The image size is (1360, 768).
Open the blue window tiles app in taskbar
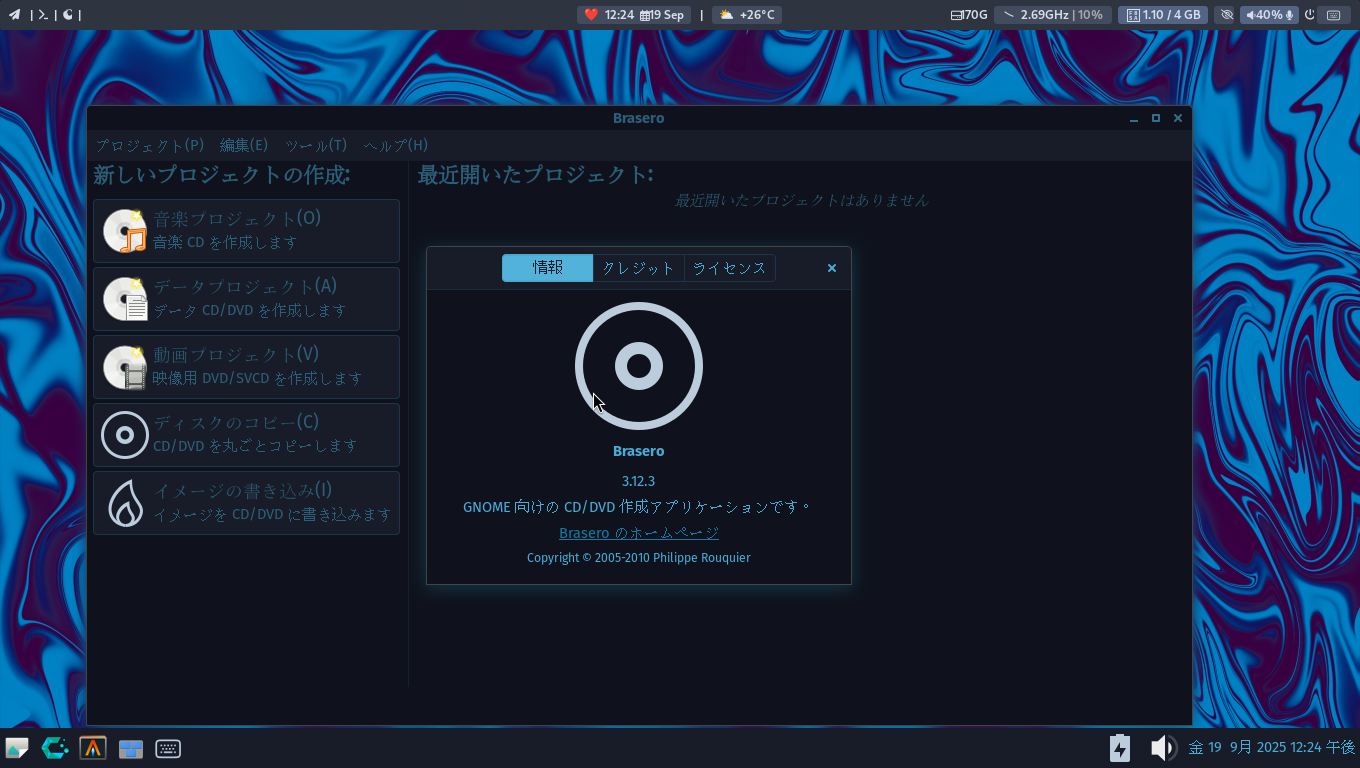tap(131, 748)
